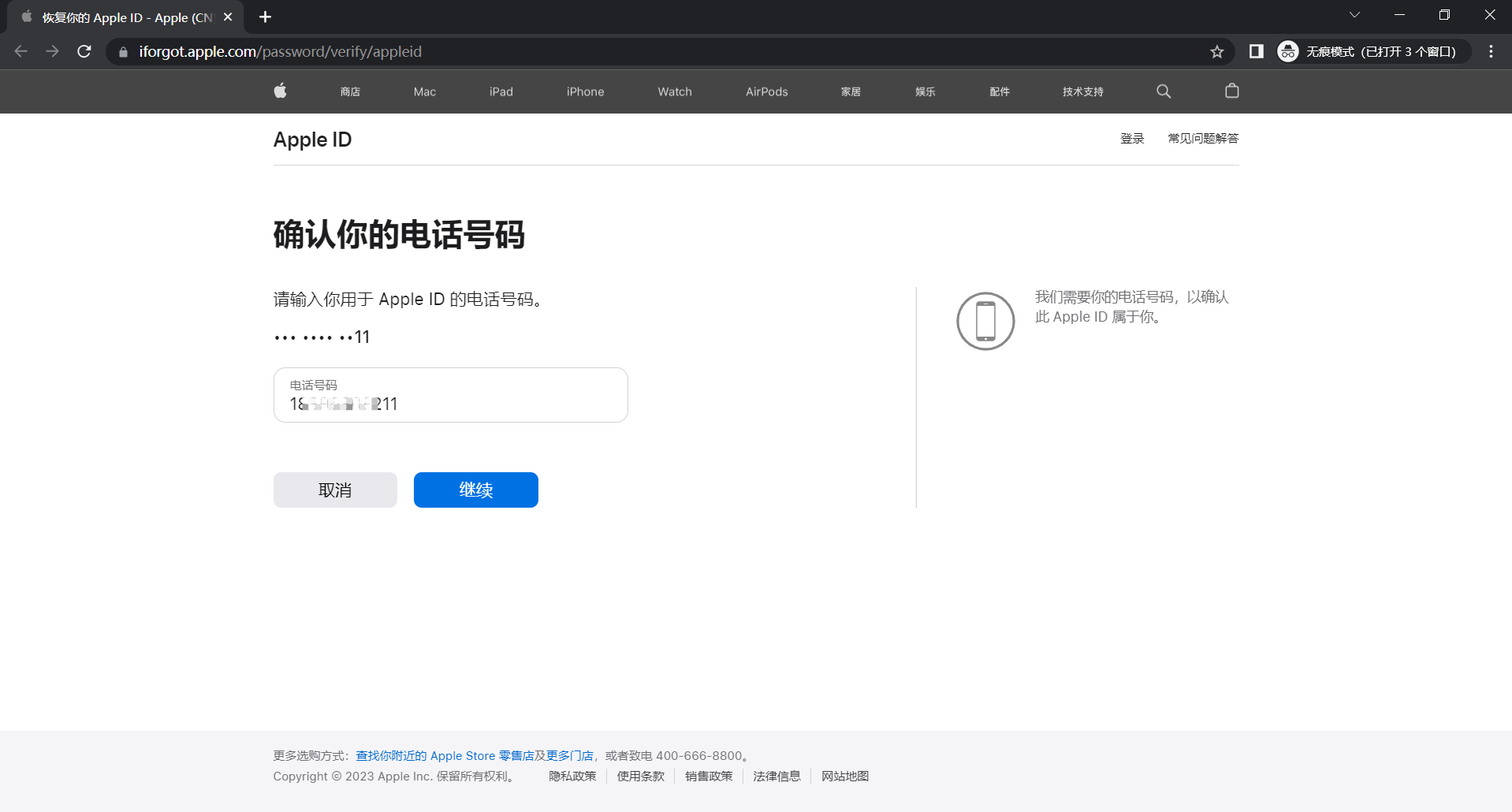Open 销售政策 footer link

[x=709, y=777]
